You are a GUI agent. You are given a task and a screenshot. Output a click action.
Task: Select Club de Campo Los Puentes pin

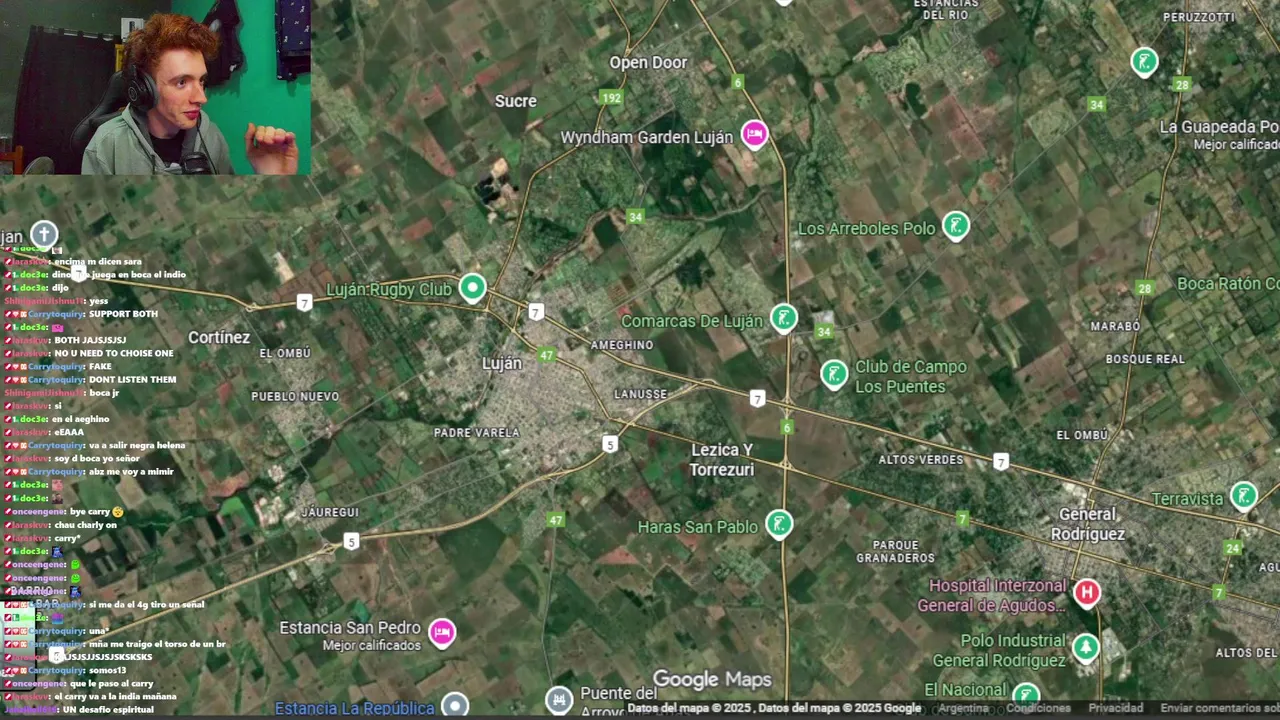click(x=834, y=374)
